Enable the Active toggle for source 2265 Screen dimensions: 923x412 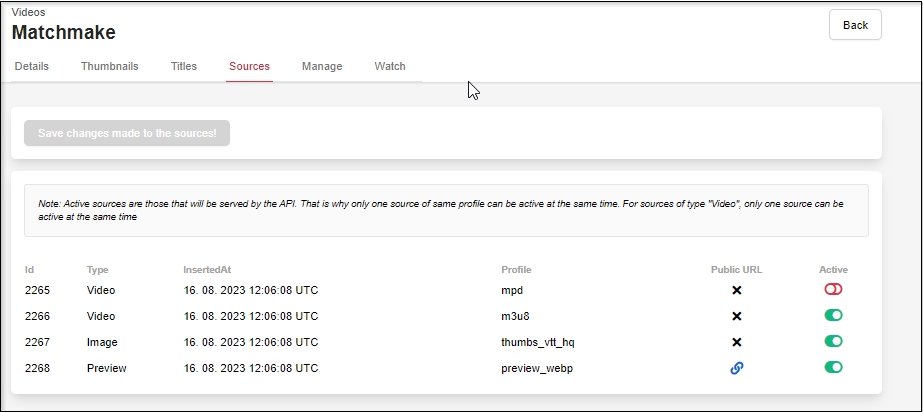point(833,289)
